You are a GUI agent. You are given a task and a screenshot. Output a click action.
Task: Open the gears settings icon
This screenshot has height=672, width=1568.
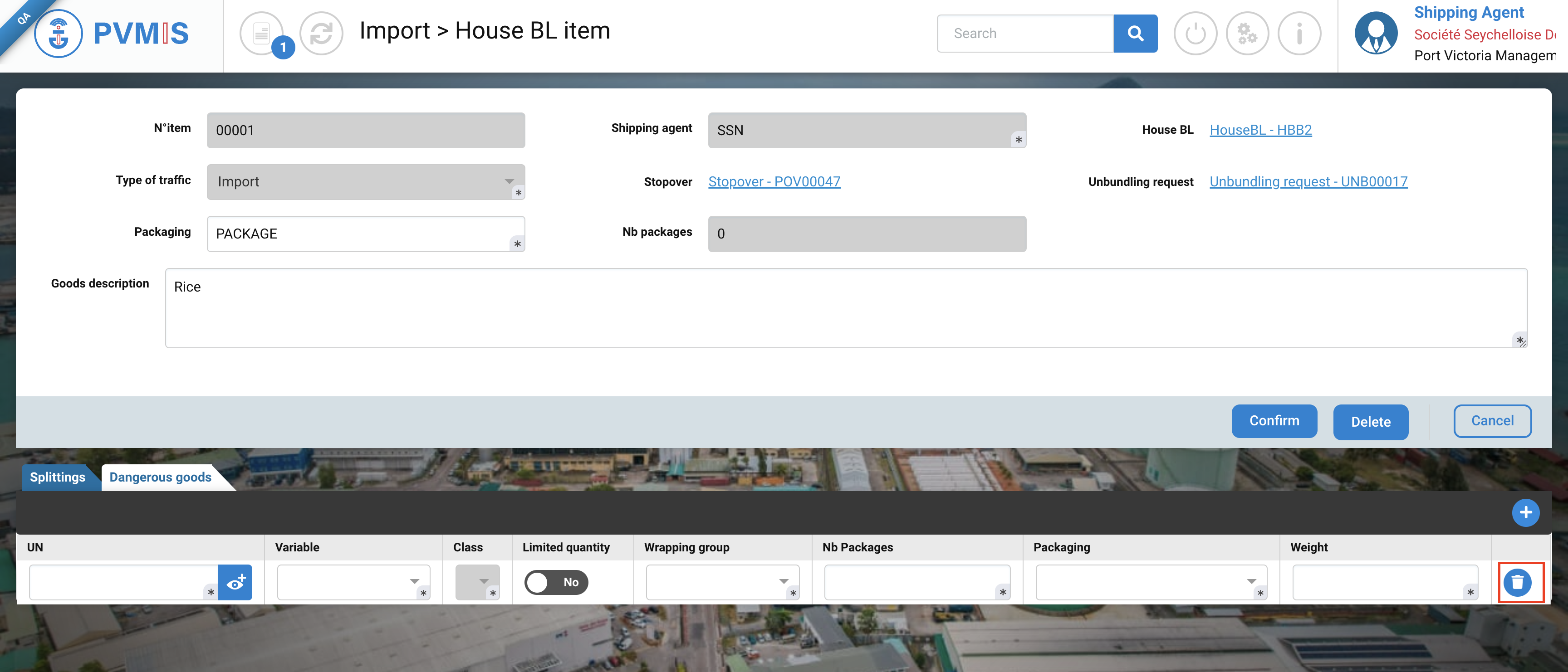tap(1247, 34)
